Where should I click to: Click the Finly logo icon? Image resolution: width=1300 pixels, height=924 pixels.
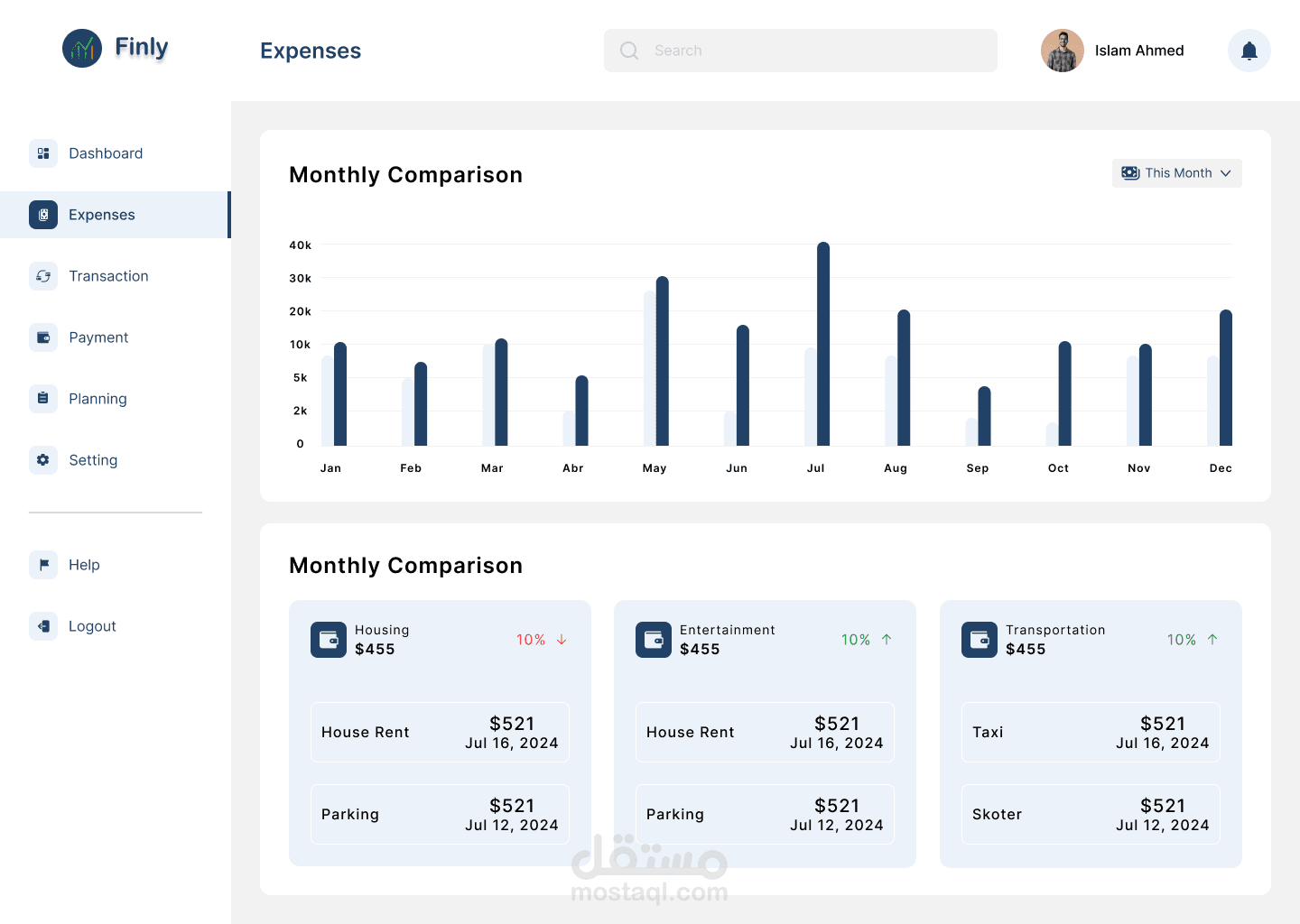pyautogui.click(x=82, y=49)
